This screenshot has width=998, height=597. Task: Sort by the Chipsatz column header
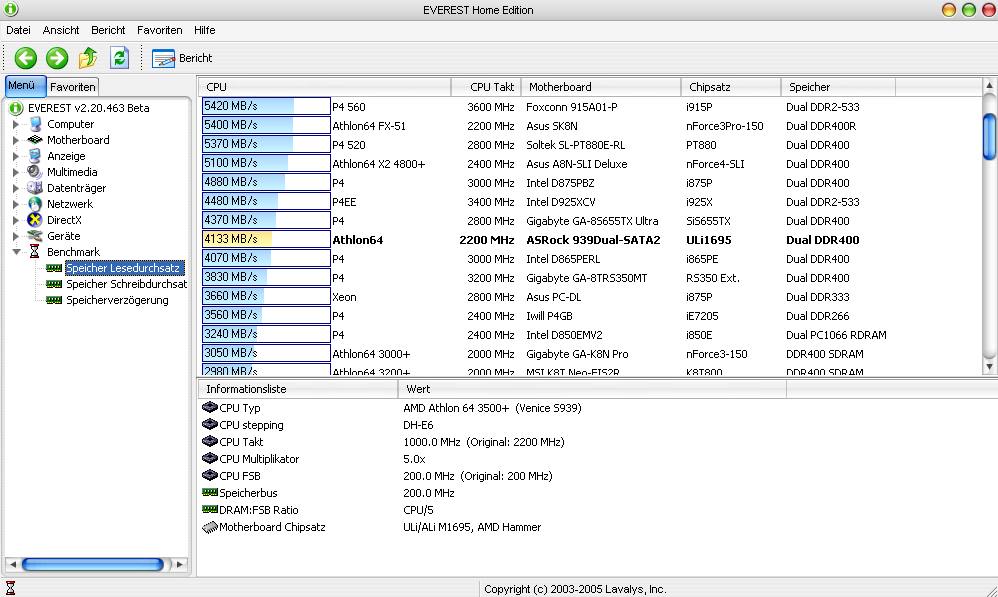click(731, 87)
